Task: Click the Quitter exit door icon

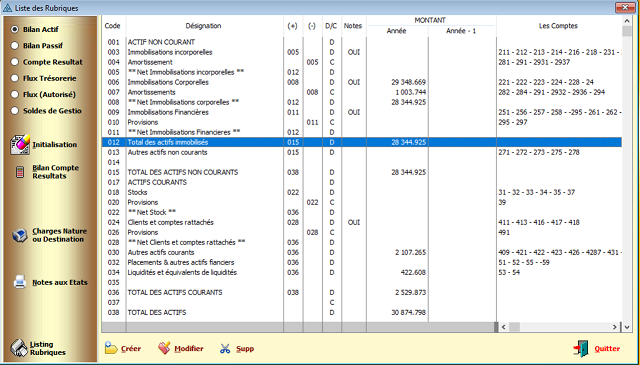Action: point(581,349)
